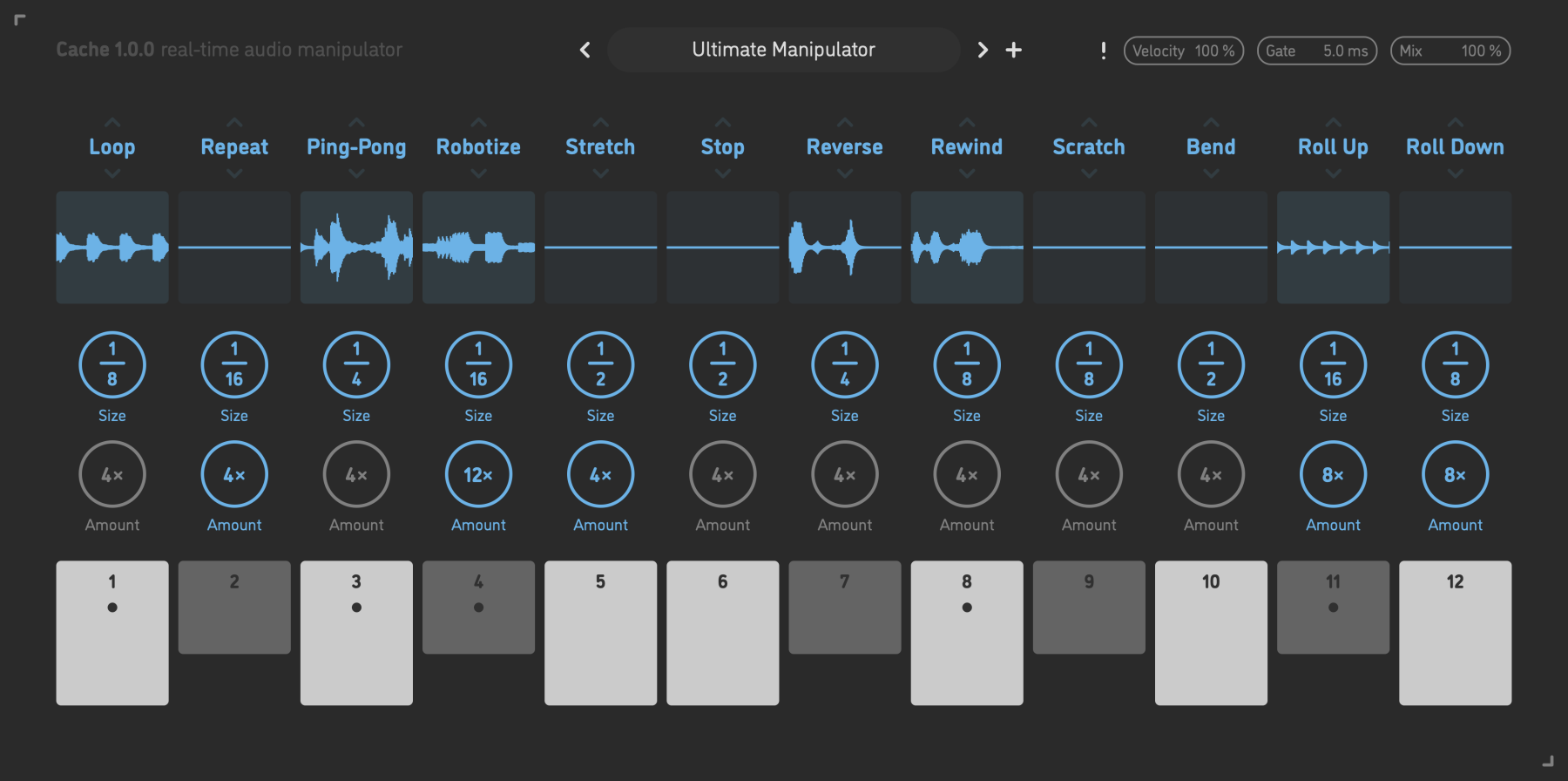1568x781 pixels.
Task: Select the Scratch effect label
Action: coord(1089,147)
